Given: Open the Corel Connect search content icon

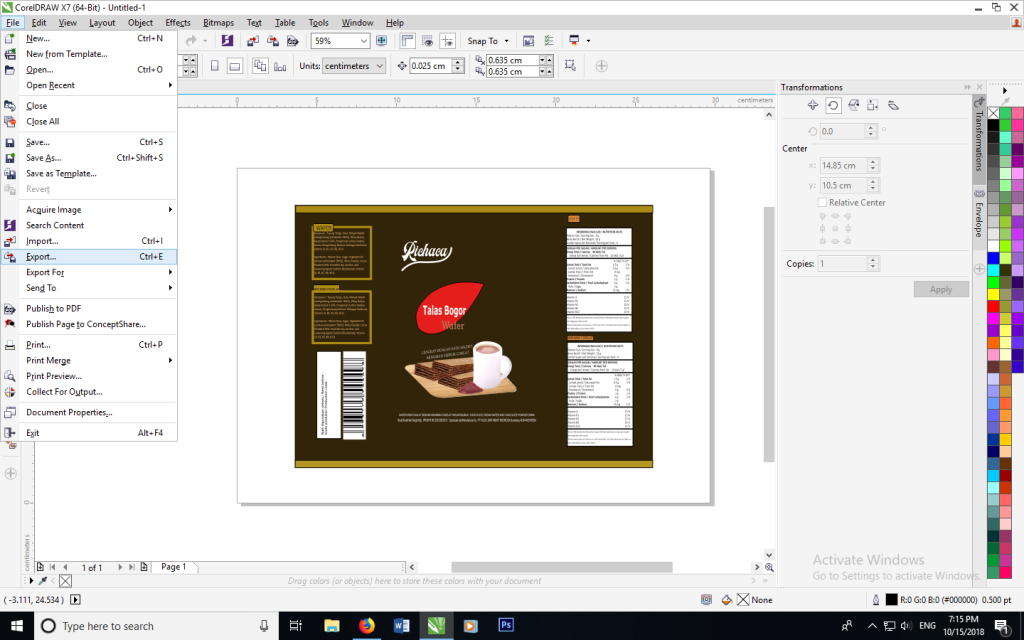Looking at the screenshot, I should (x=227, y=40).
